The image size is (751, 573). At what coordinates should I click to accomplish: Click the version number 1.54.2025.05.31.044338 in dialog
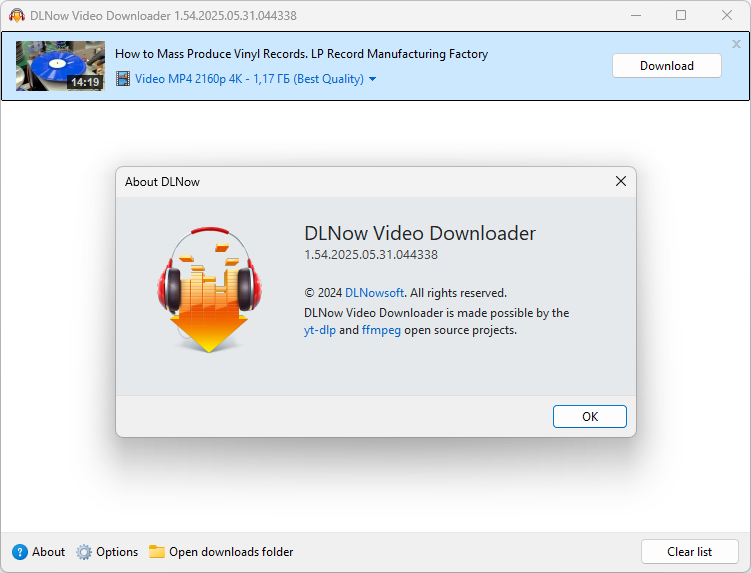coord(371,254)
